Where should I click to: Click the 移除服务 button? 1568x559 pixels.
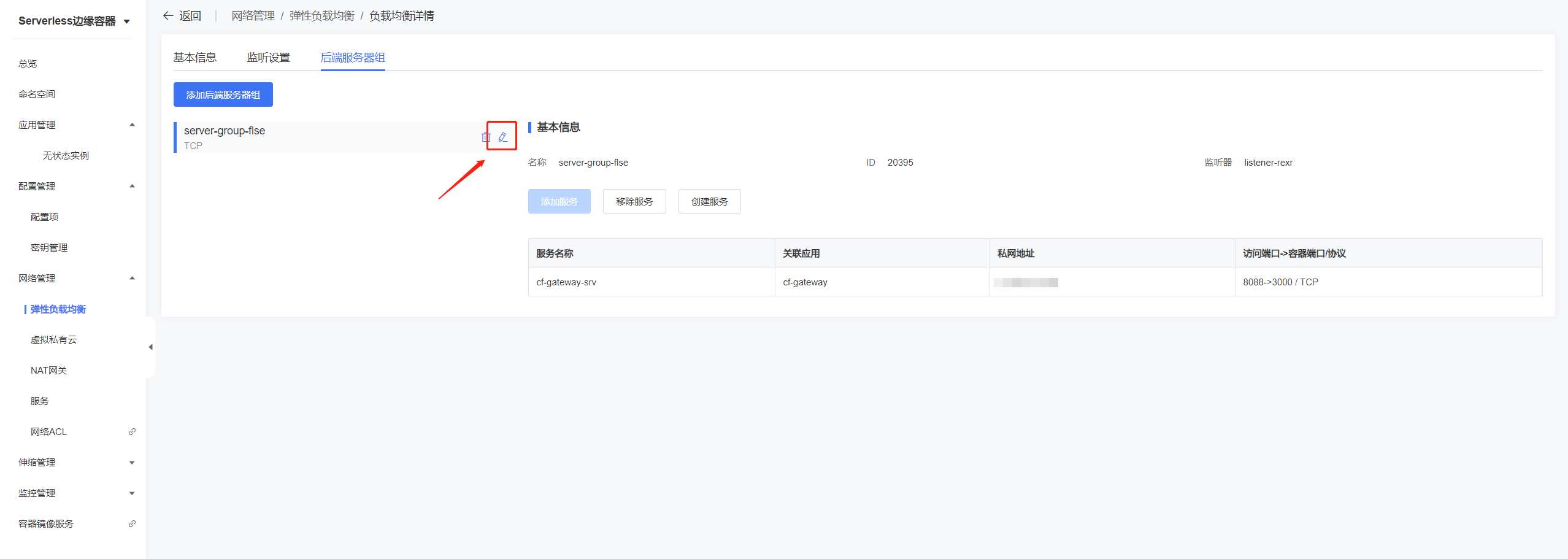point(634,201)
